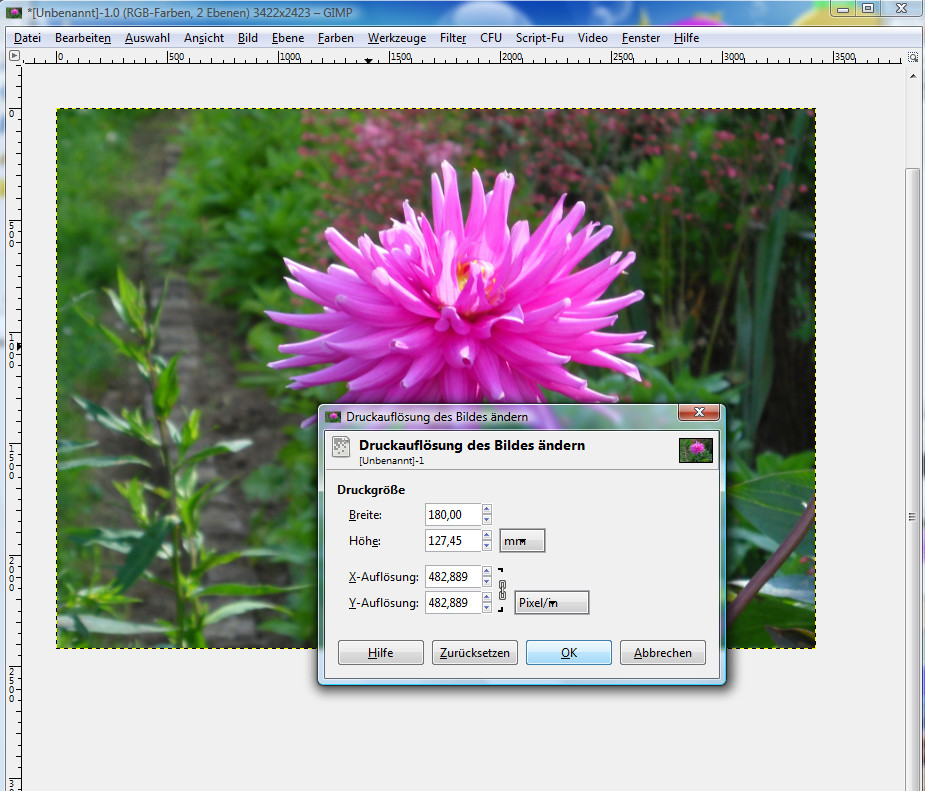
Task: Click the GIMP icon in main title bar
Action: click(x=14, y=10)
